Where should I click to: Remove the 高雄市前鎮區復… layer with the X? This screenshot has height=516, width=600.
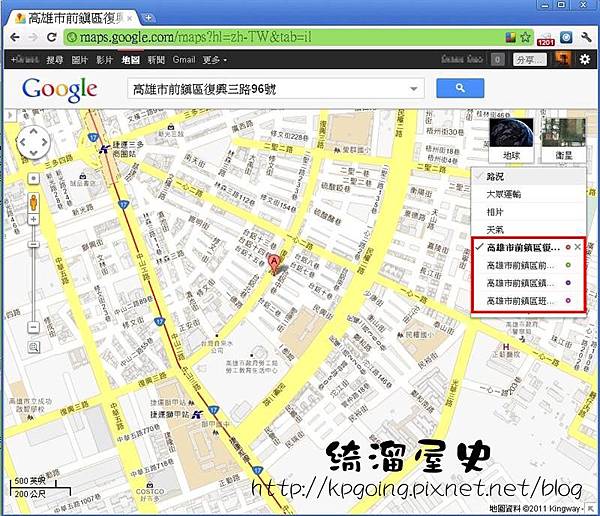point(577,247)
